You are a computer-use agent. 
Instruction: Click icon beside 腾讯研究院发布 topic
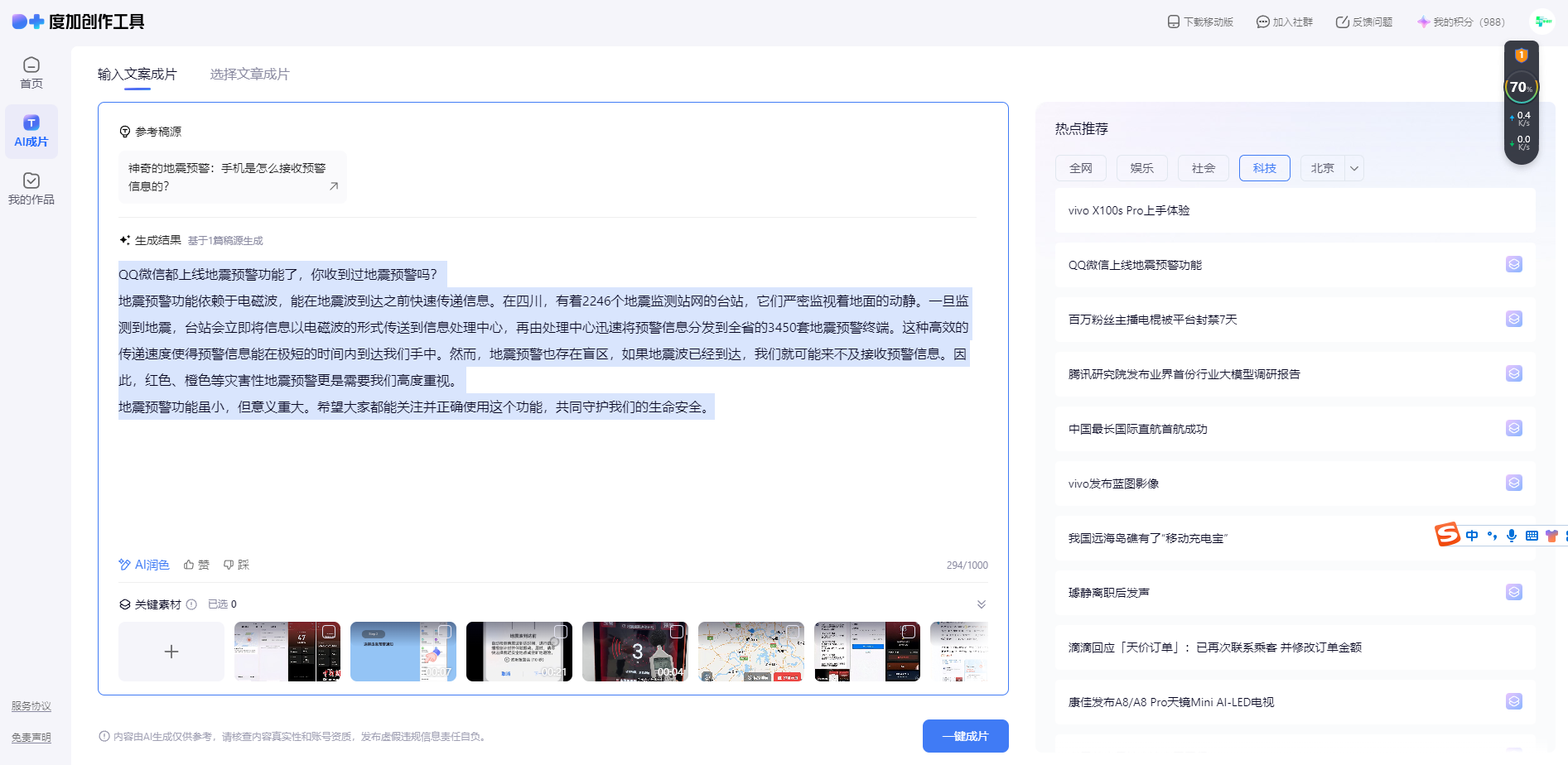1514,373
